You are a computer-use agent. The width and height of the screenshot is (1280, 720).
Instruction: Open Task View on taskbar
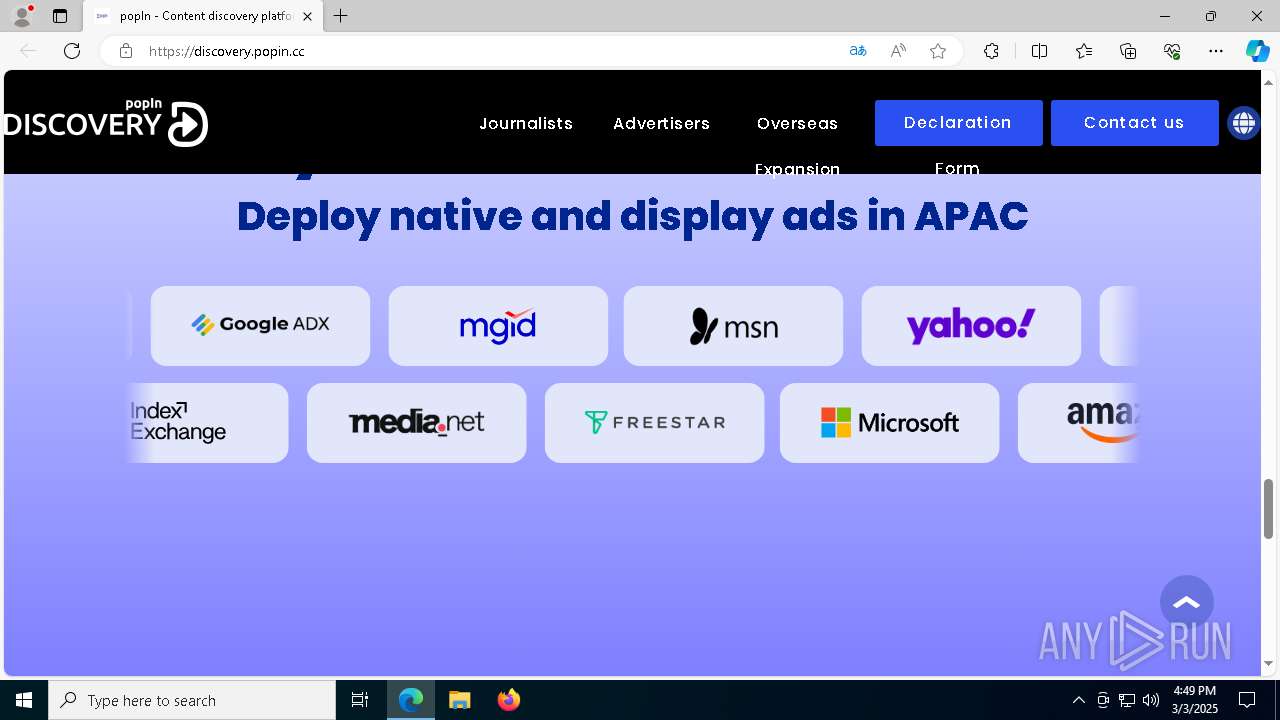tap(360, 700)
